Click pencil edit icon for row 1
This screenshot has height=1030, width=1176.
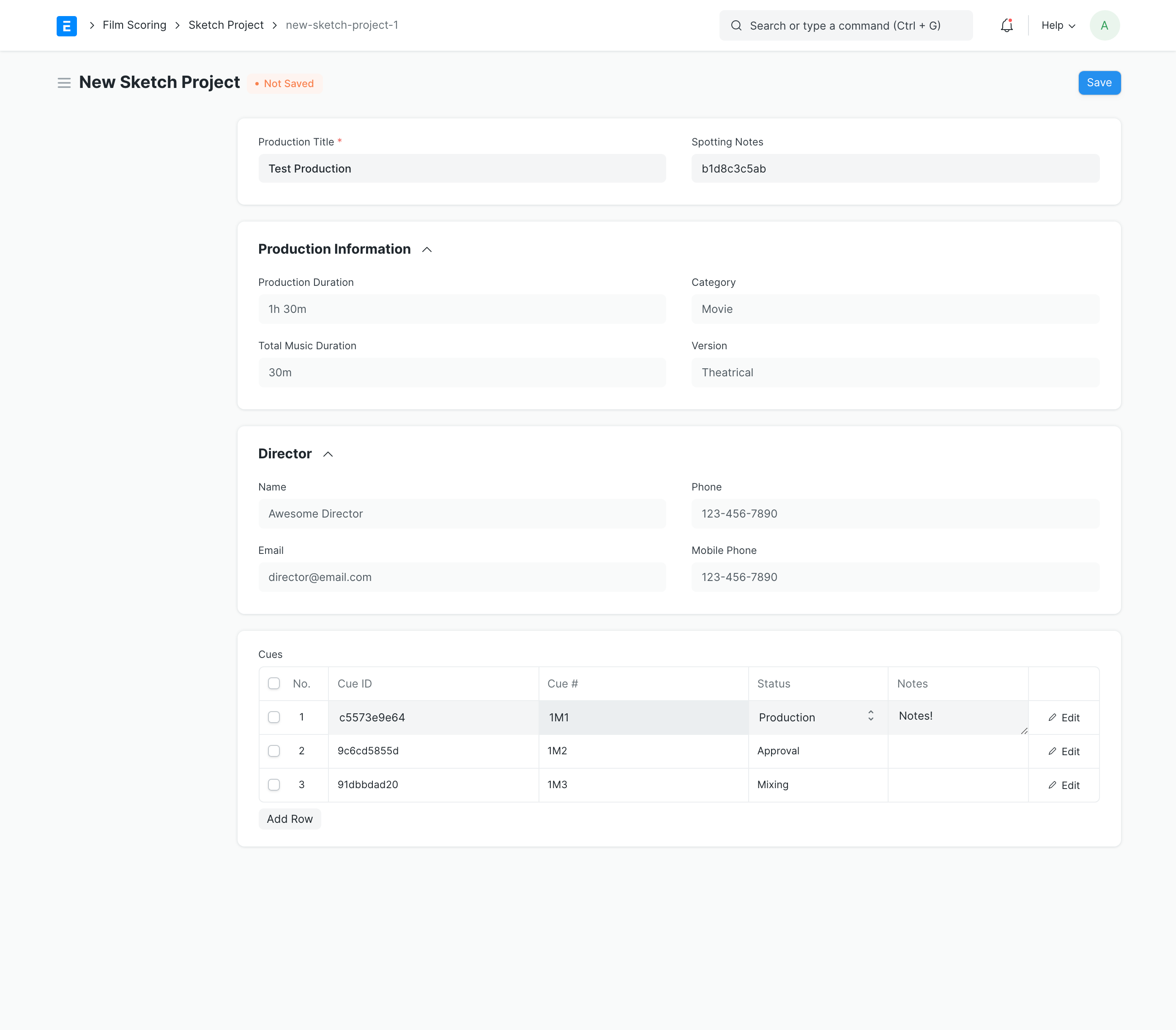point(1052,717)
